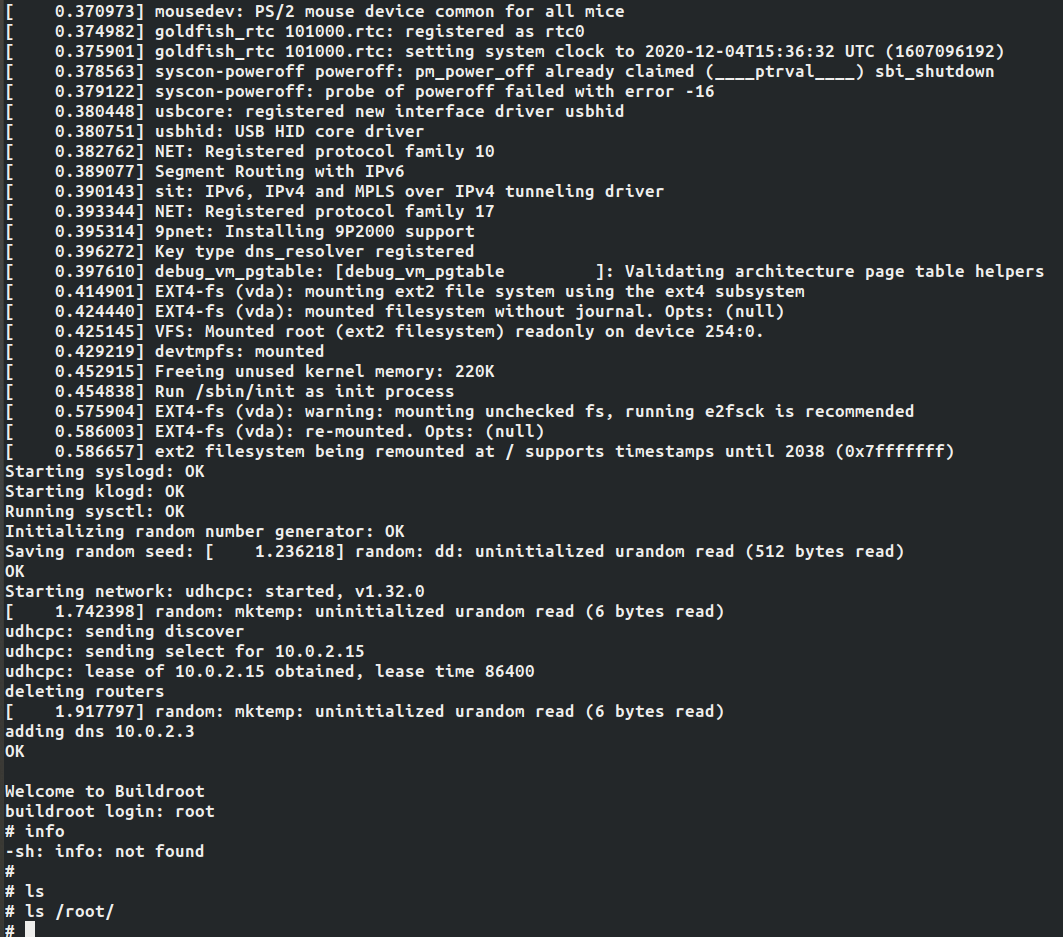Click the "Starting klogd: OK" line
Viewport: 1063px width, 937px height.
click(95, 491)
